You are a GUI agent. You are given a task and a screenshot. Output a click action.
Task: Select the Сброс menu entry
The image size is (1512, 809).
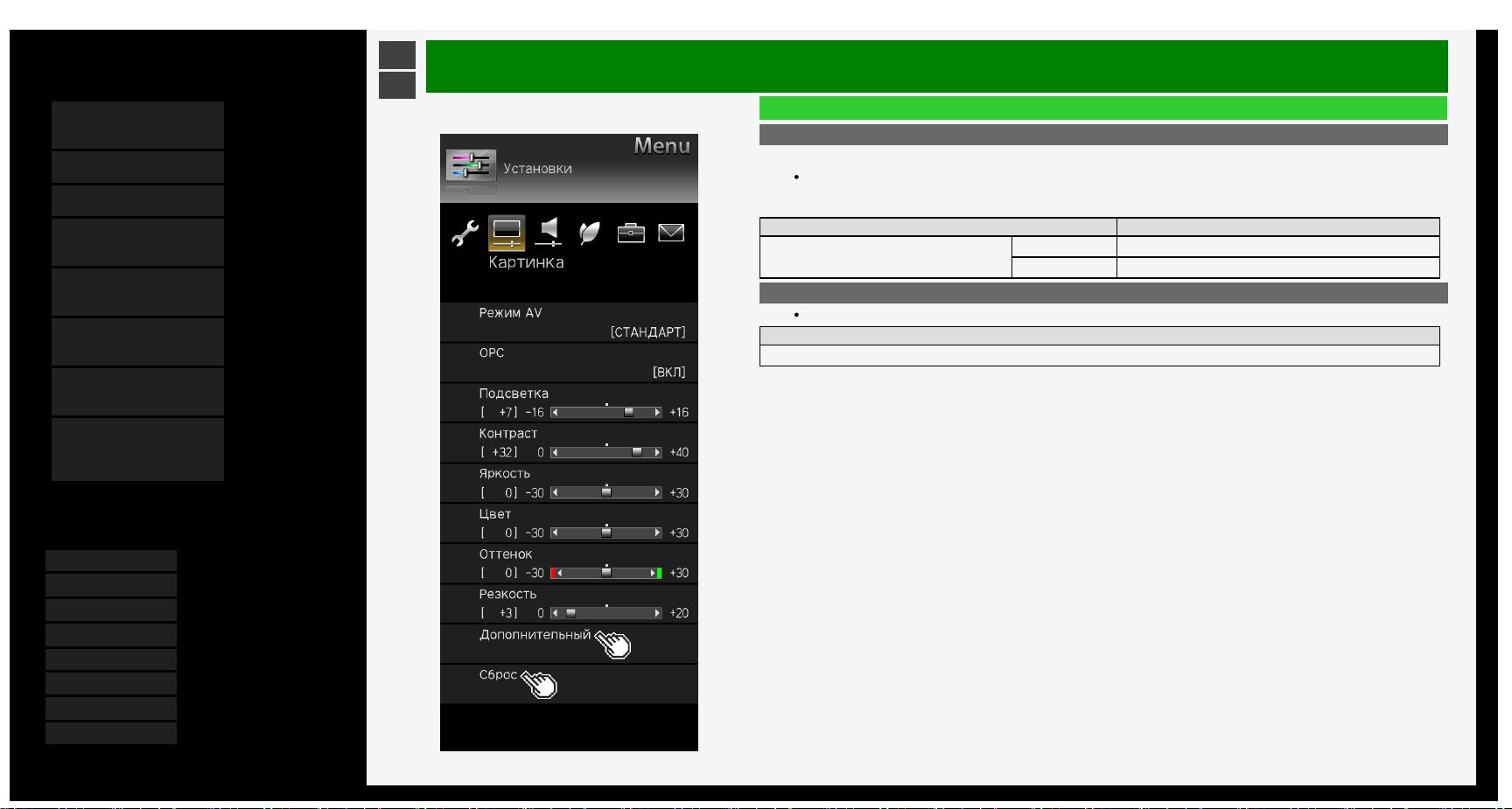click(569, 684)
